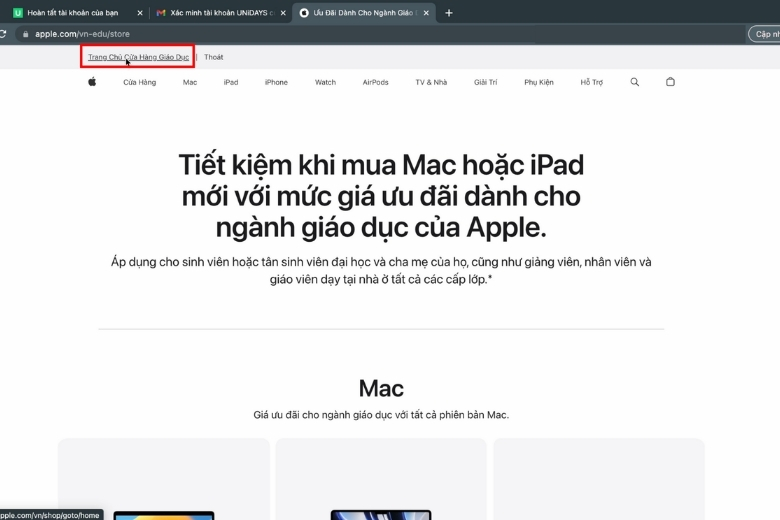This screenshot has width=780, height=520.
Task: Click the first Mac product card
Action: click(x=164, y=479)
